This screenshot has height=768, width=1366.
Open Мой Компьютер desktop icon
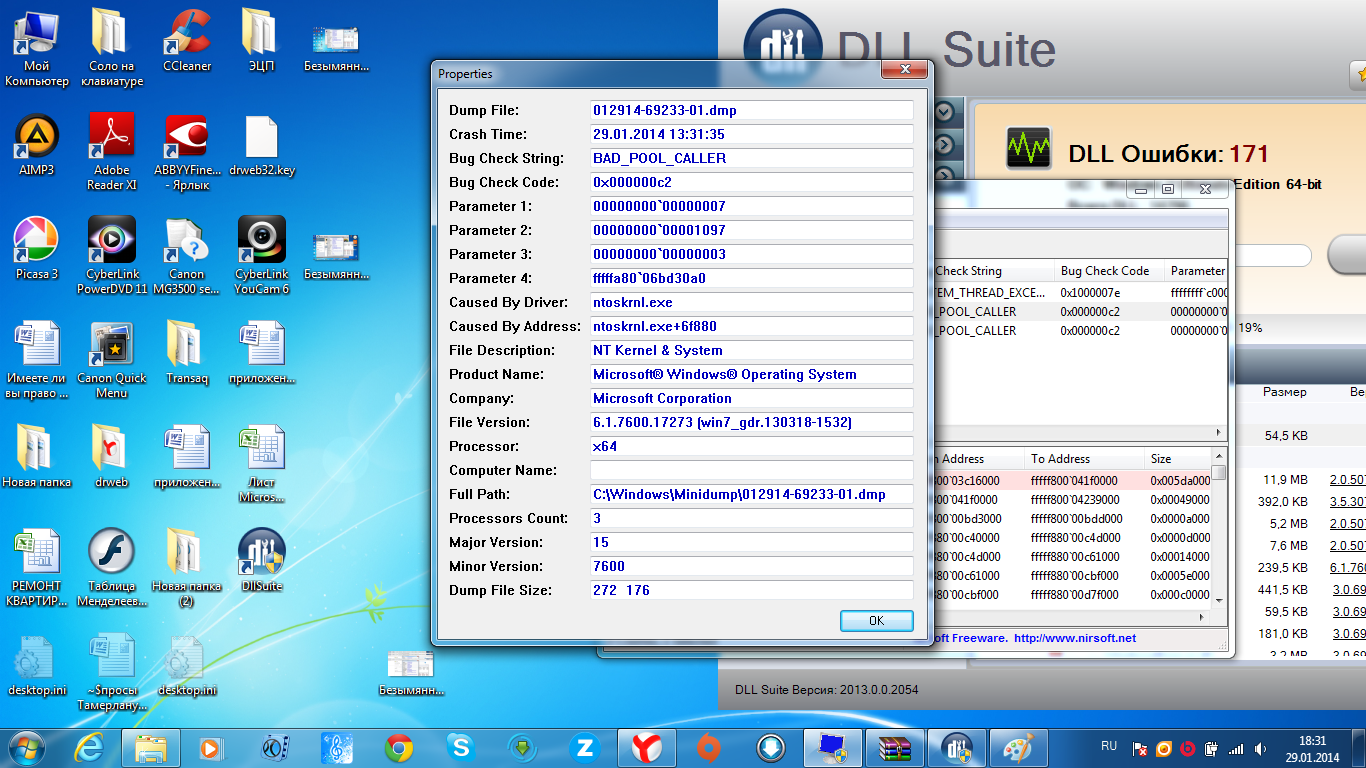(36, 48)
